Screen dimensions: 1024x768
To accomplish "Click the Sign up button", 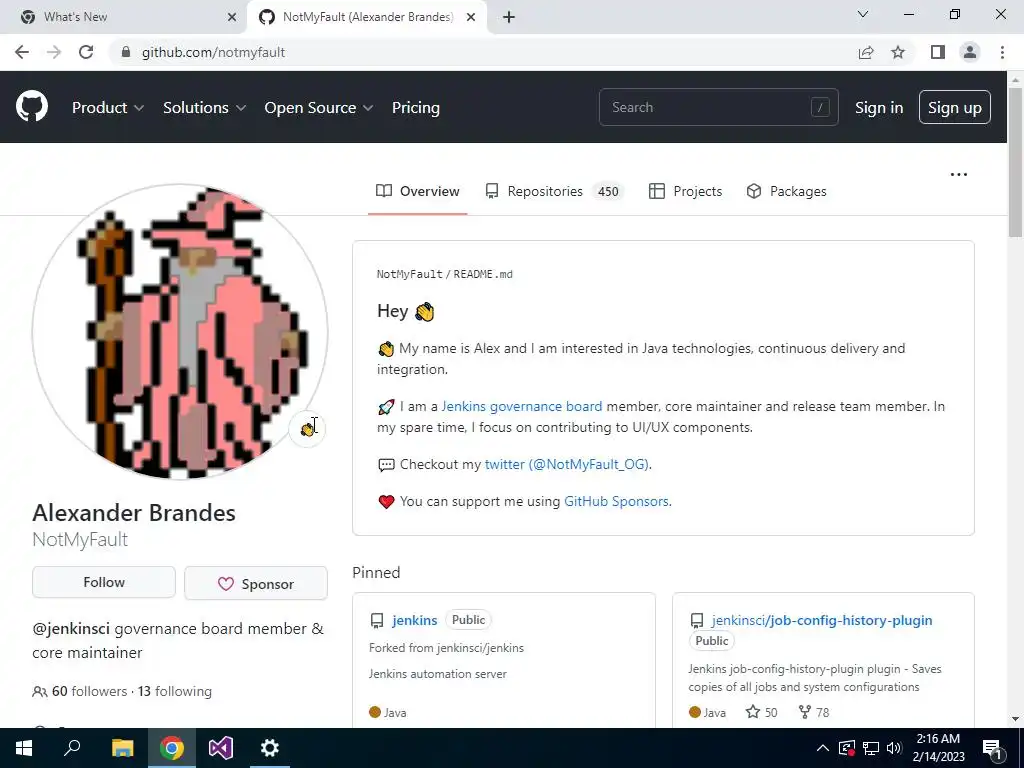I will click(954, 108).
